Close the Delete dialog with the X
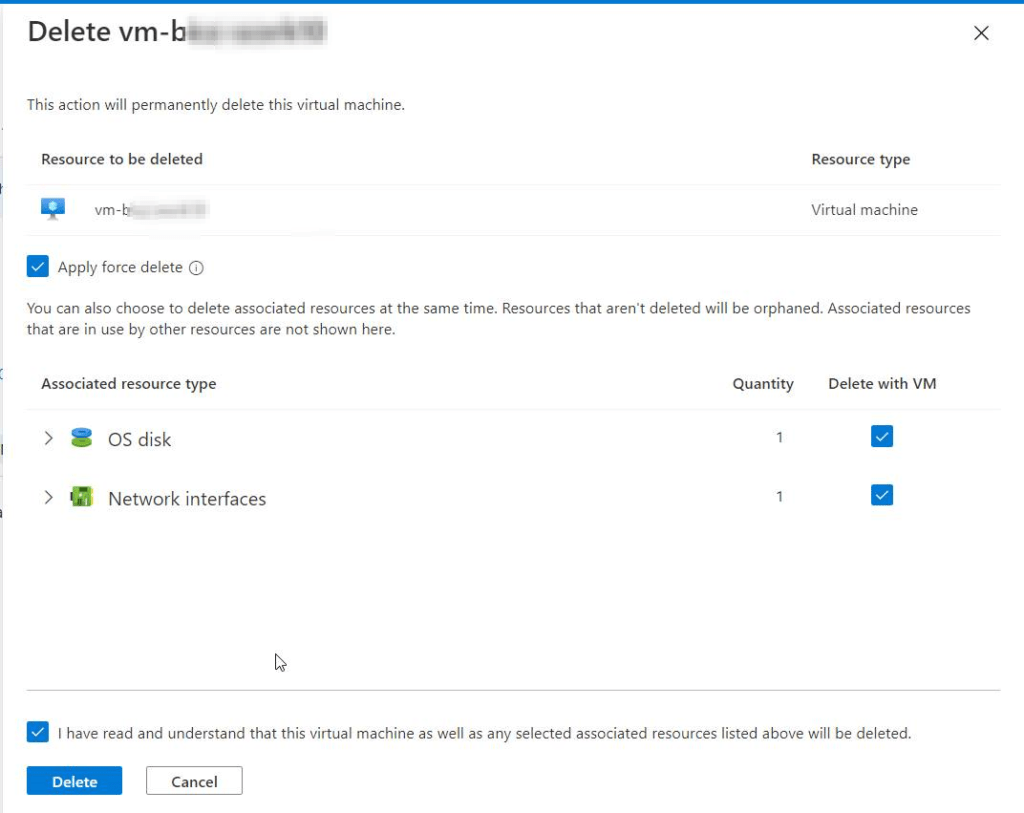Viewport: 1024px width, 813px height. [981, 33]
